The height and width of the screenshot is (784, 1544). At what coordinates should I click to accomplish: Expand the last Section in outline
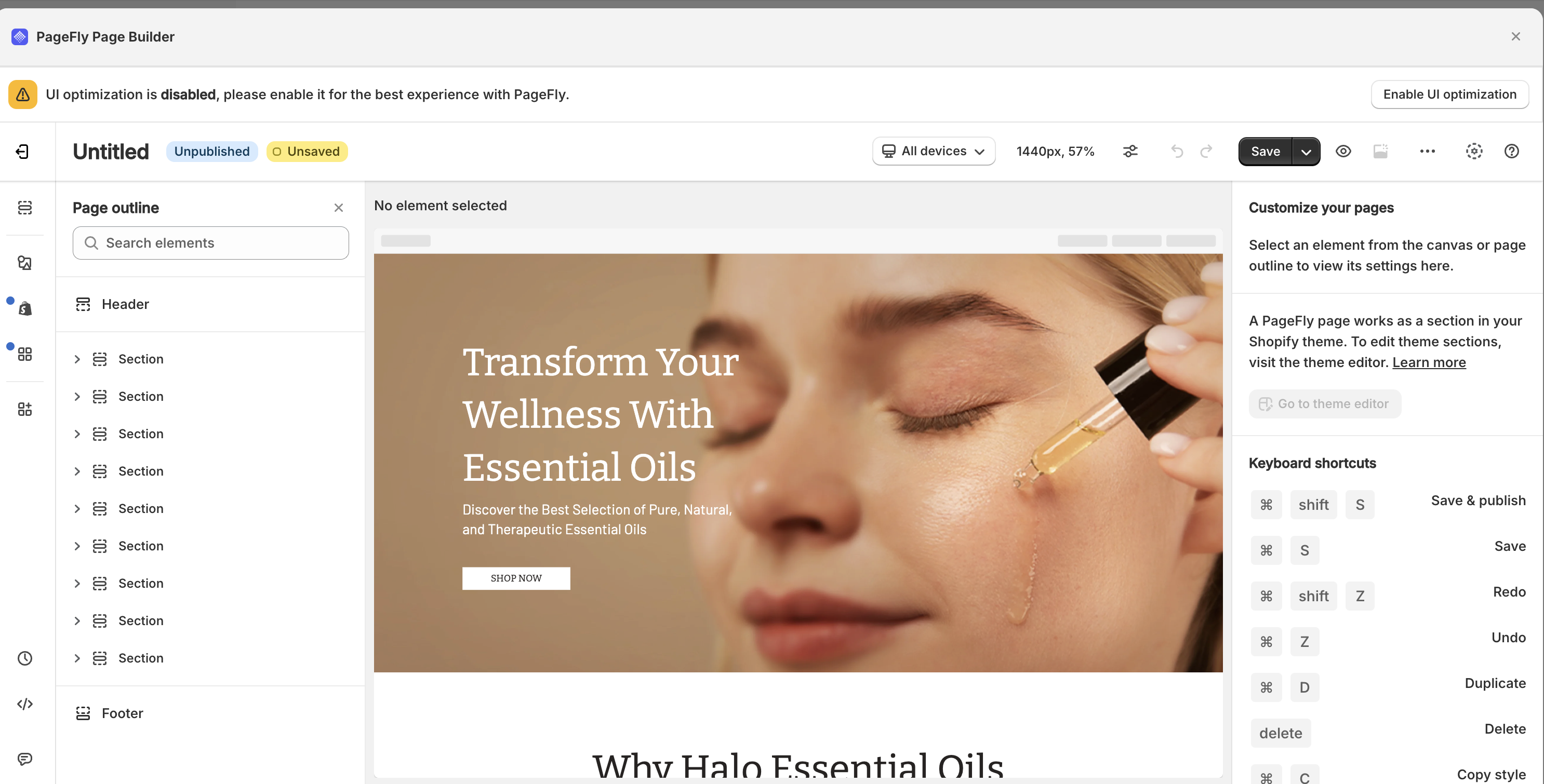(x=77, y=658)
